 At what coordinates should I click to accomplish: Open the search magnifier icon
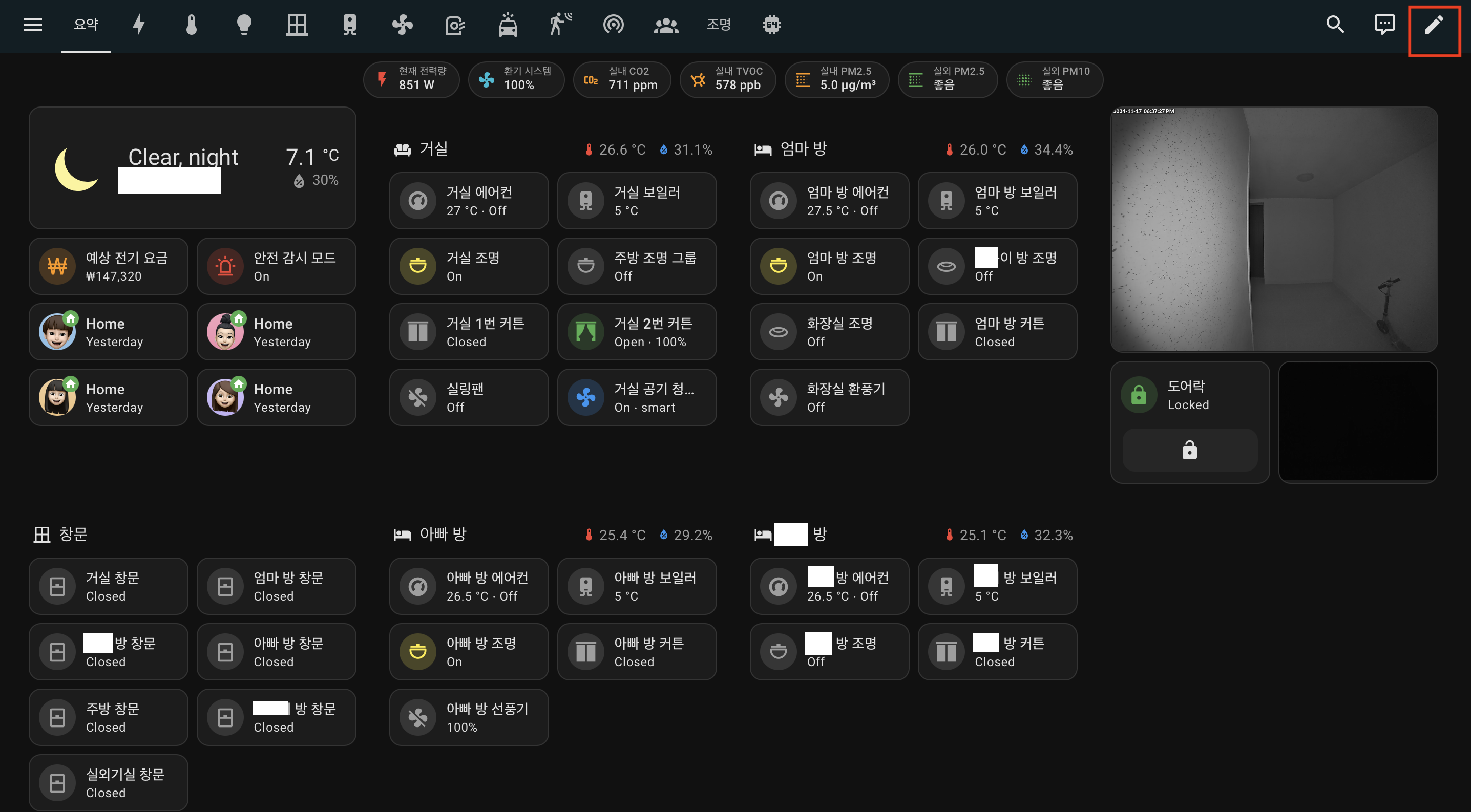(x=1335, y=25)
